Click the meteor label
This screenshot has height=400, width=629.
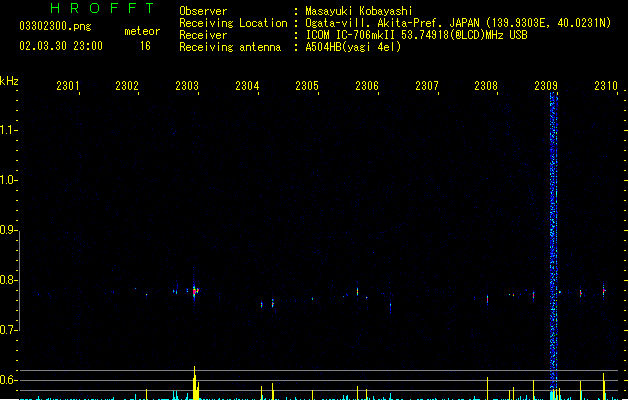point(142,31)
